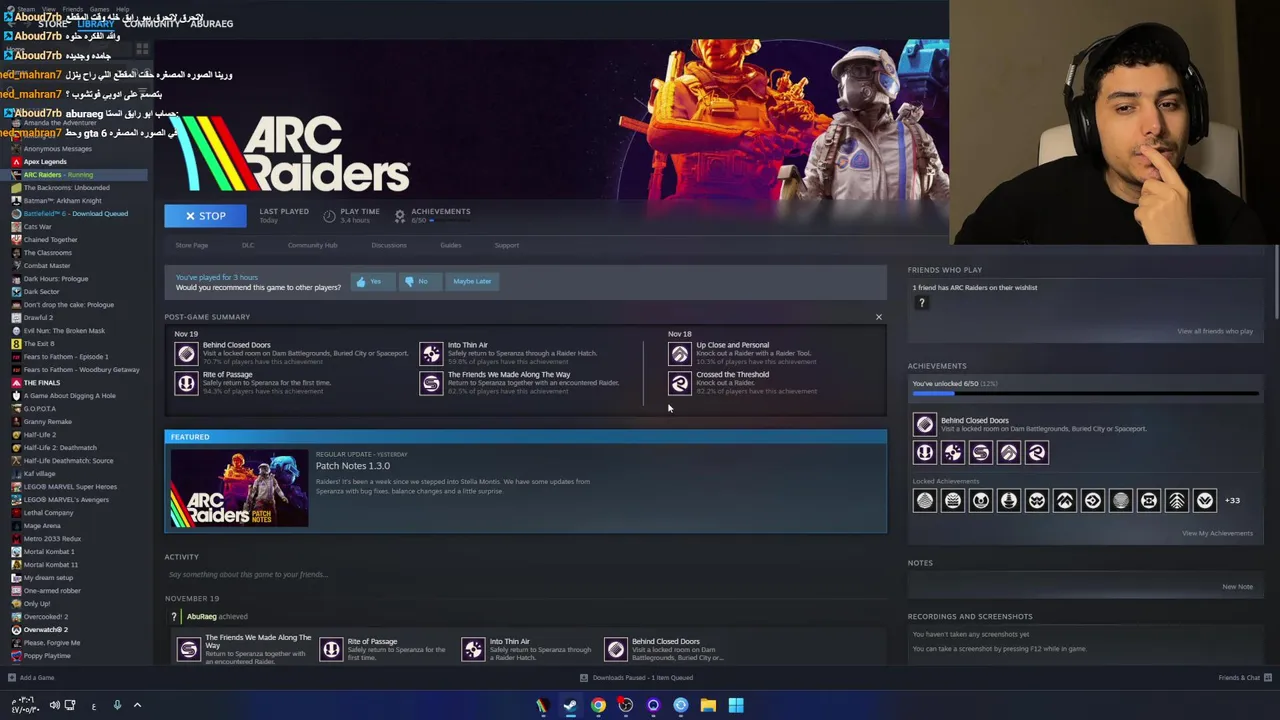
Task: Click first icon in unlocked achievements row
Action: click(924, 453)
